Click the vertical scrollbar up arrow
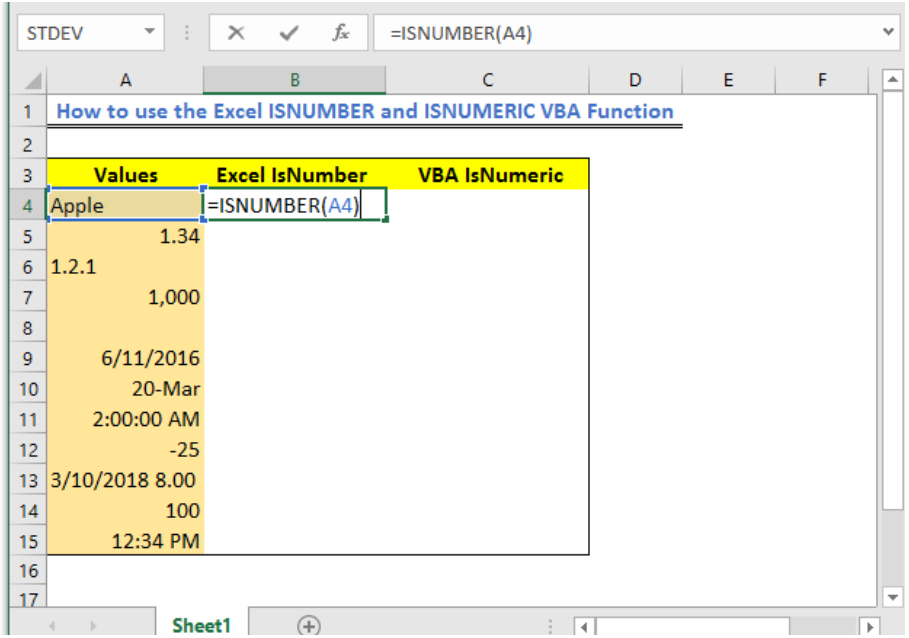 pyautogui.click(x=893, y=79)
